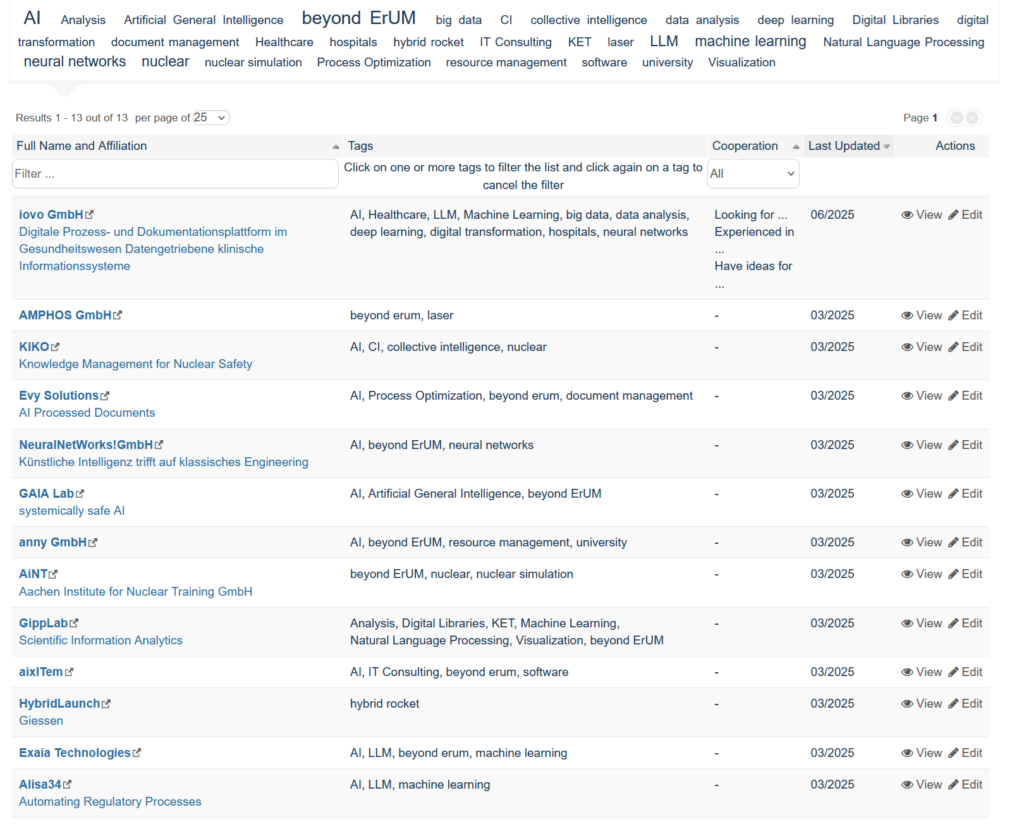Open external link icon beside Evy Solutions

[105, 396]
